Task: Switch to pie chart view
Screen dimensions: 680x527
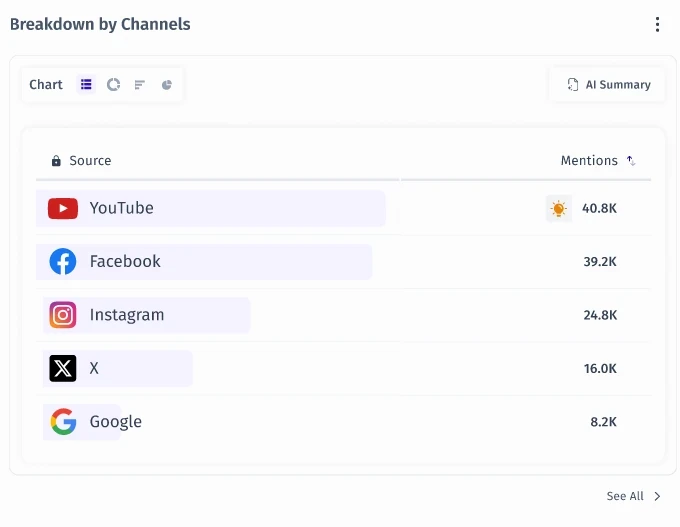Action: tap(167, 84)
